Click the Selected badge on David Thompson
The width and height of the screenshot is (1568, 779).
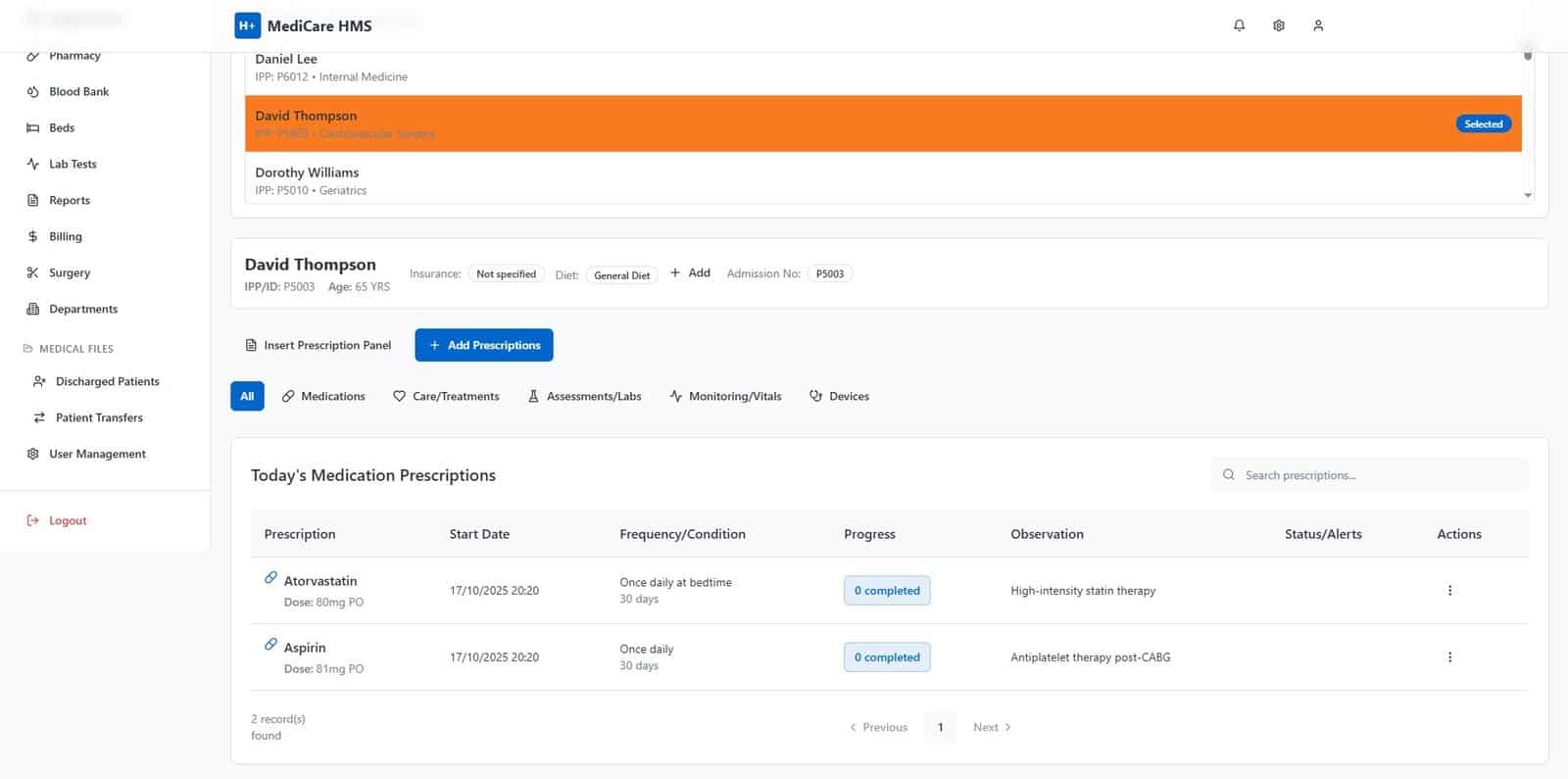click(1484, 124)
